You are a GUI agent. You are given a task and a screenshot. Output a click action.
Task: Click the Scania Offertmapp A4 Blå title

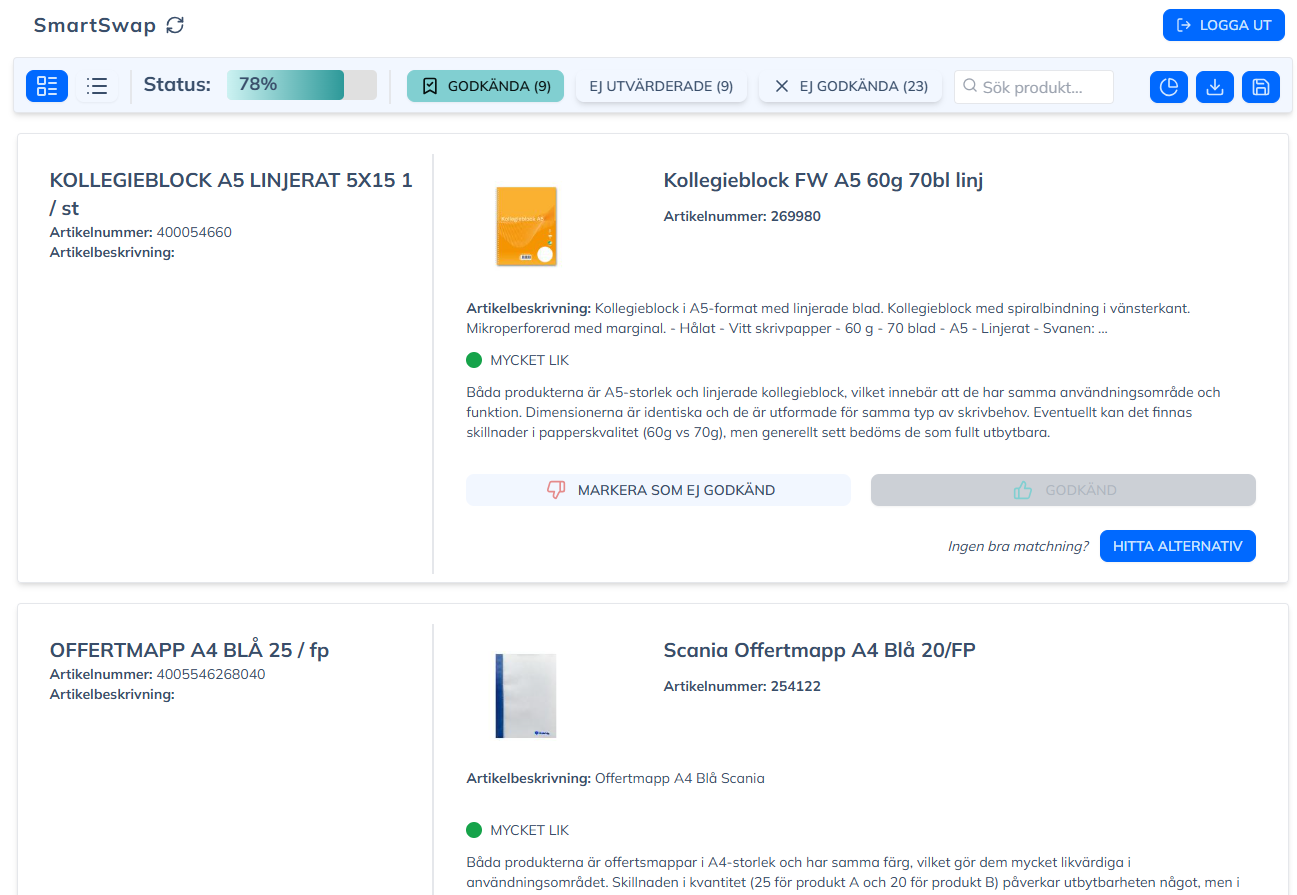tap(819, 650)
